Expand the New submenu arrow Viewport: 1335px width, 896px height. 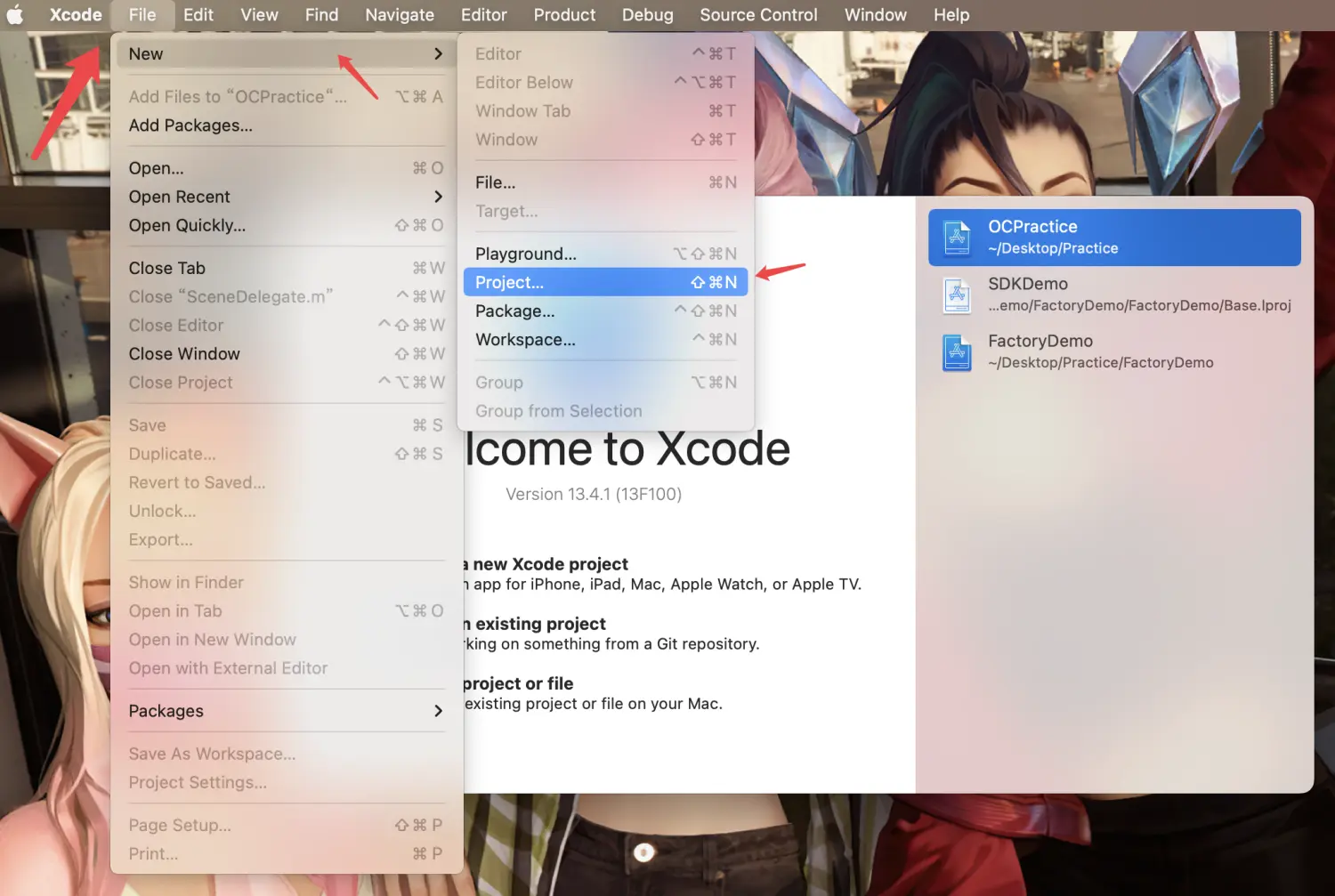click(x=438, y=54)
